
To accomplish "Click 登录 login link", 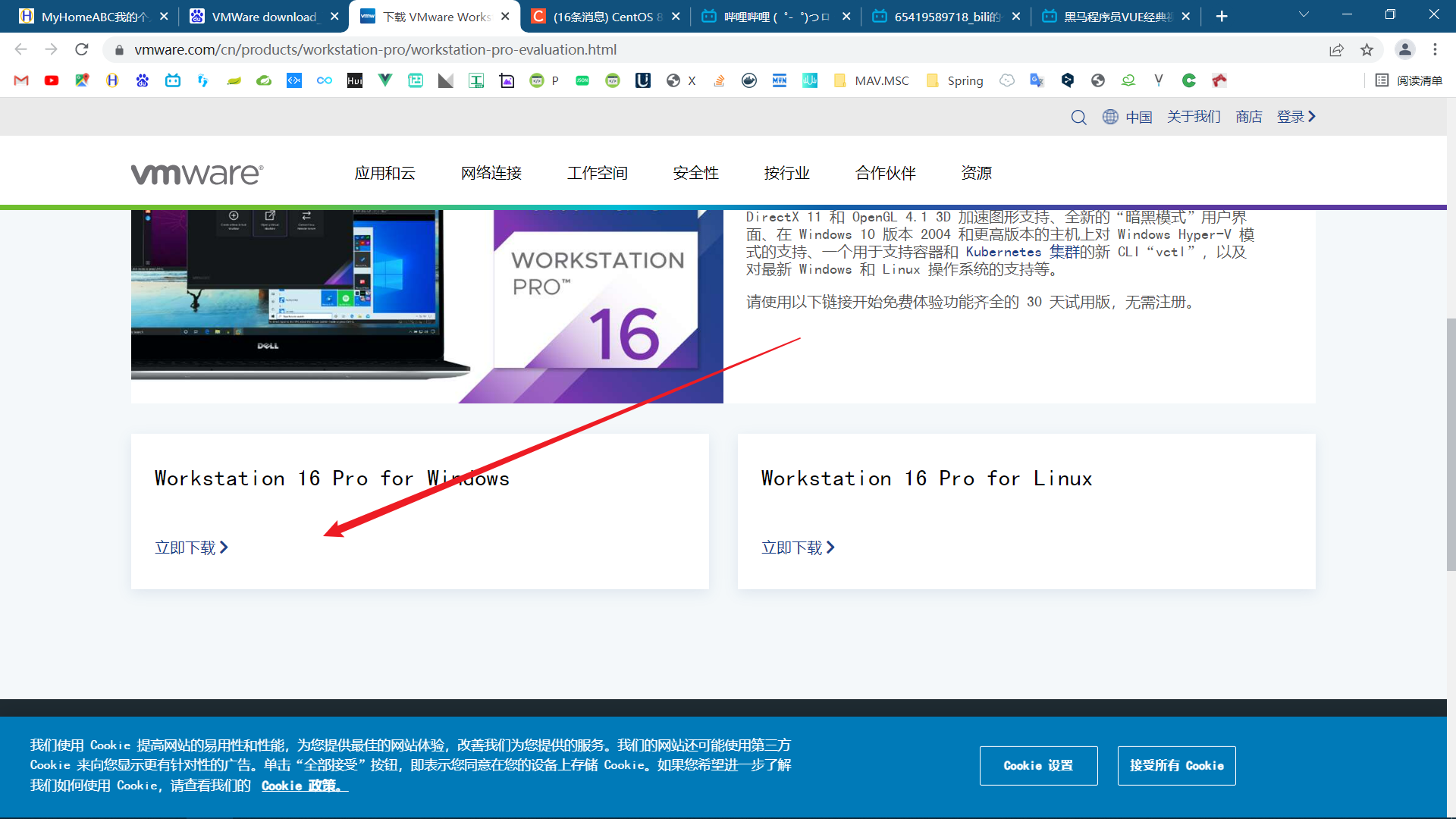I will (x=1296, y=117).
